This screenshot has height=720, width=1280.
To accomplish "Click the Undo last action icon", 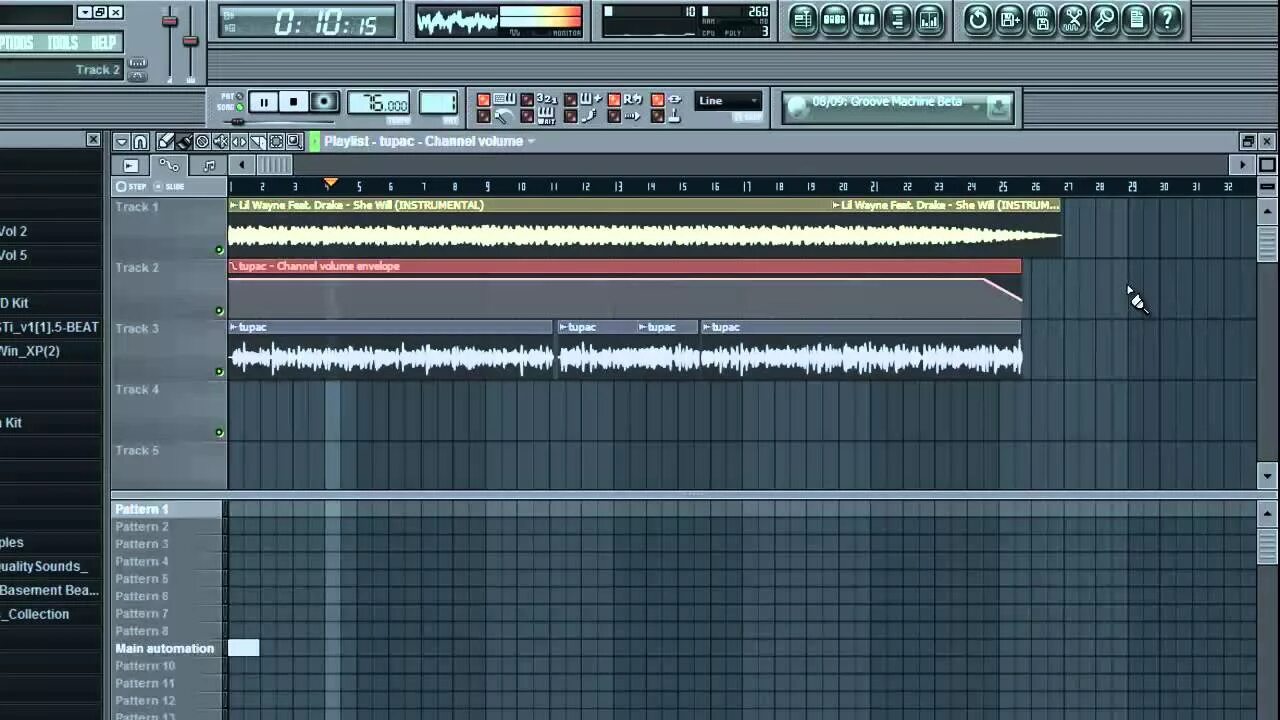I will pyautogui.click(x=978, y=19).
